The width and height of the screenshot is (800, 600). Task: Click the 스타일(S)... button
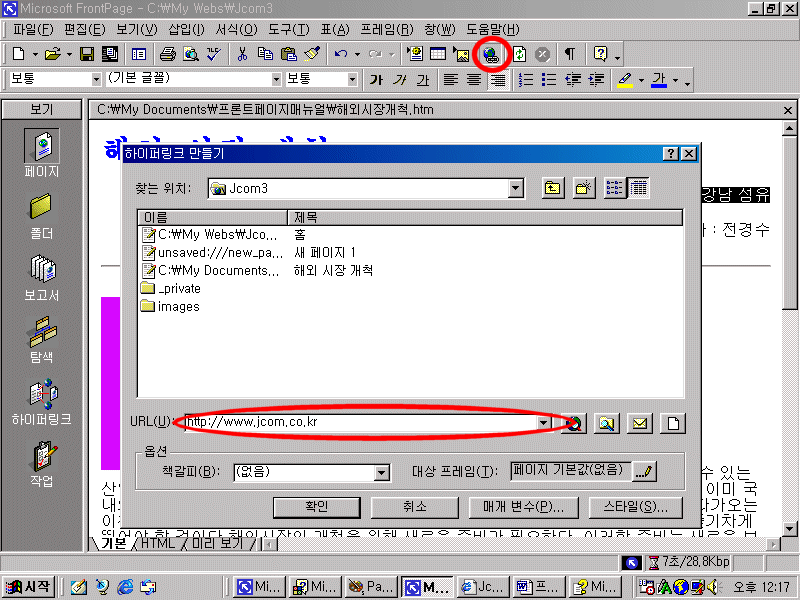tap(636, 507)
